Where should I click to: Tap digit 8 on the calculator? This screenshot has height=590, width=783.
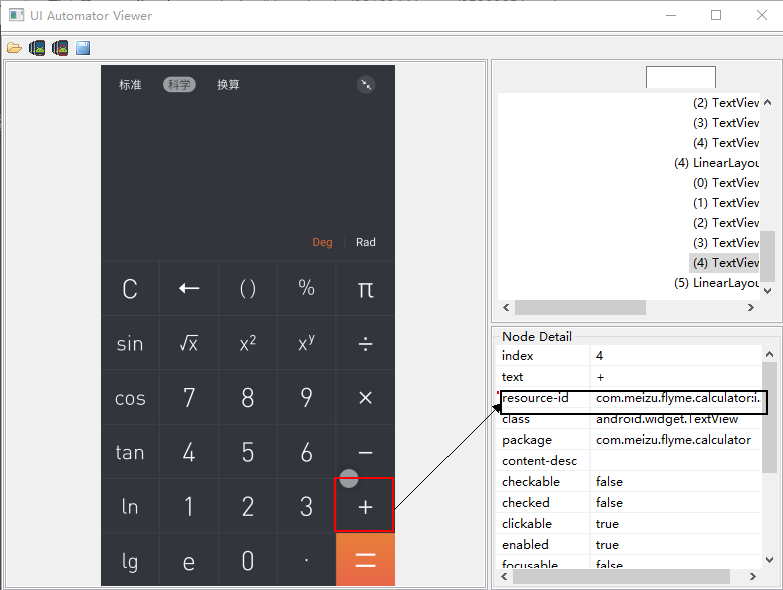[248, 398]
